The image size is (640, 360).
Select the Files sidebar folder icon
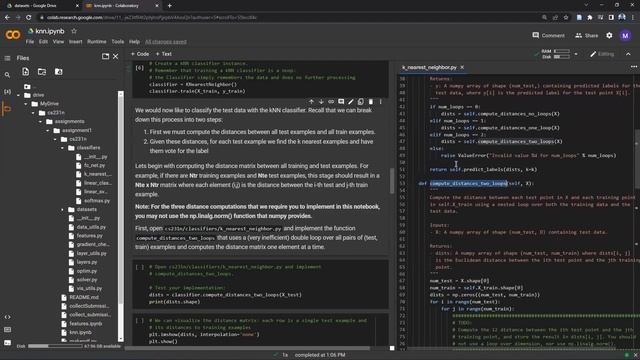pyautogui.click(x=7, y=109)
